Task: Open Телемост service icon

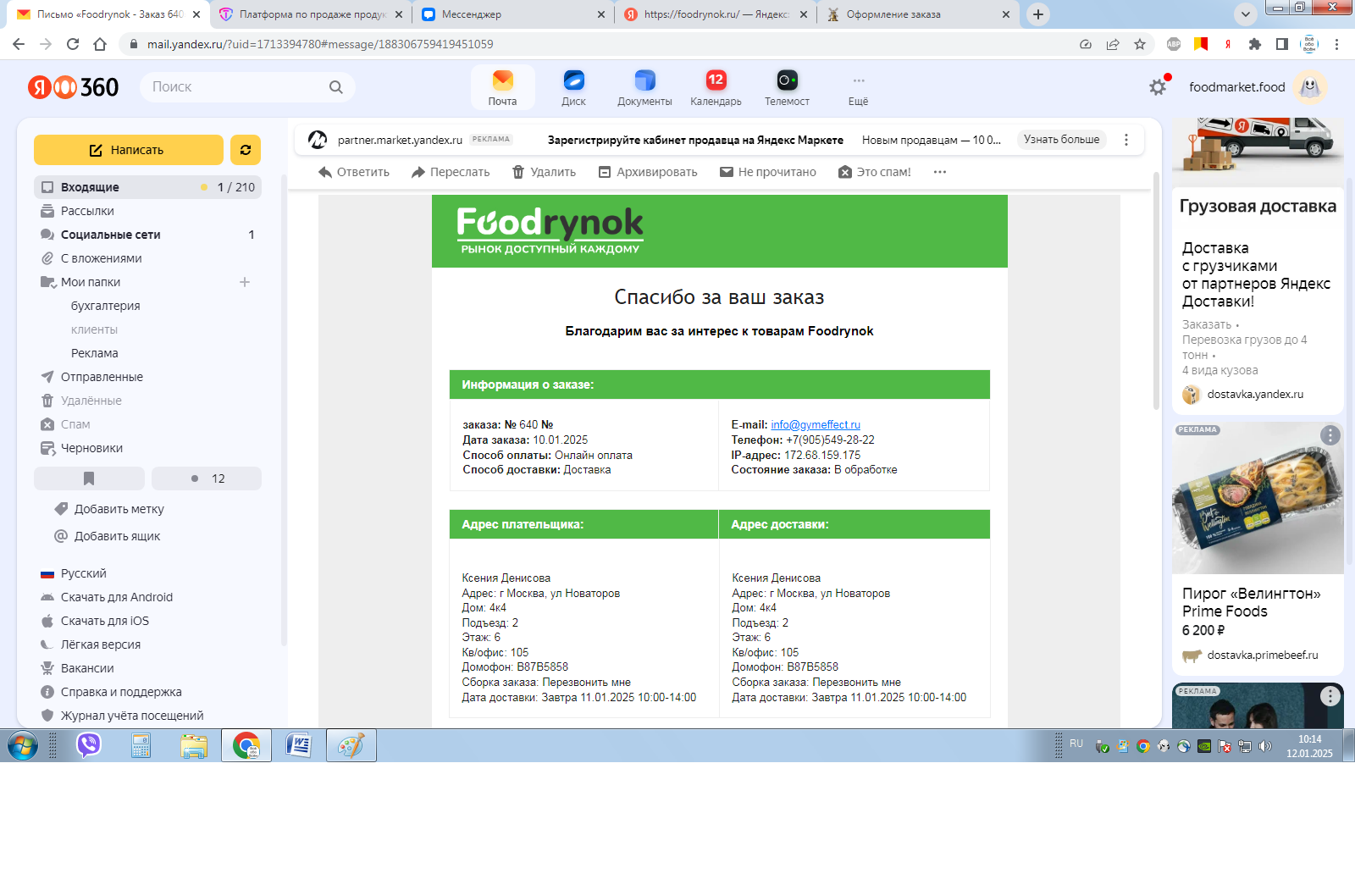Action: tap(787, 87)
